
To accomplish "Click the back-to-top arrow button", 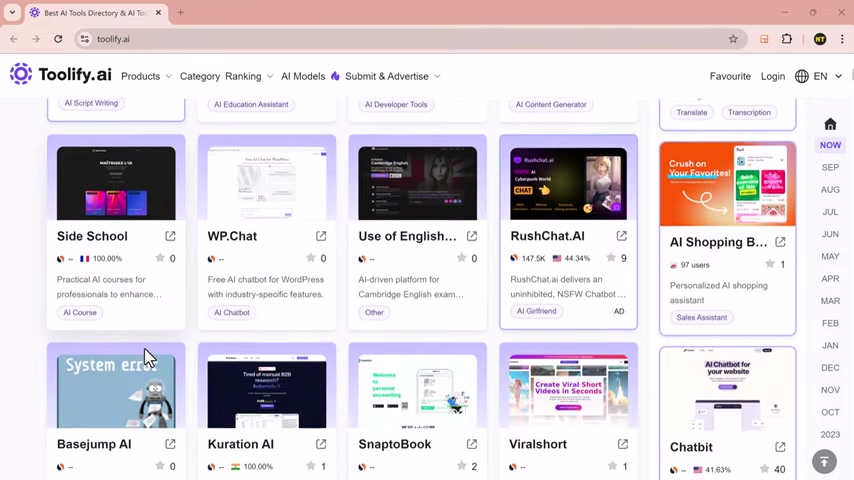I will pos(824,461).
